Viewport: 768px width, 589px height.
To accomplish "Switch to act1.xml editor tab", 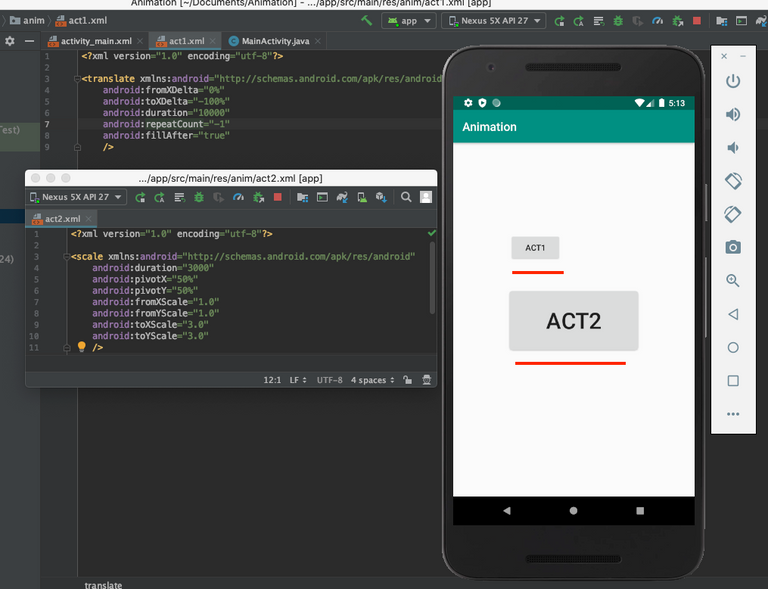I will [186, 41].
